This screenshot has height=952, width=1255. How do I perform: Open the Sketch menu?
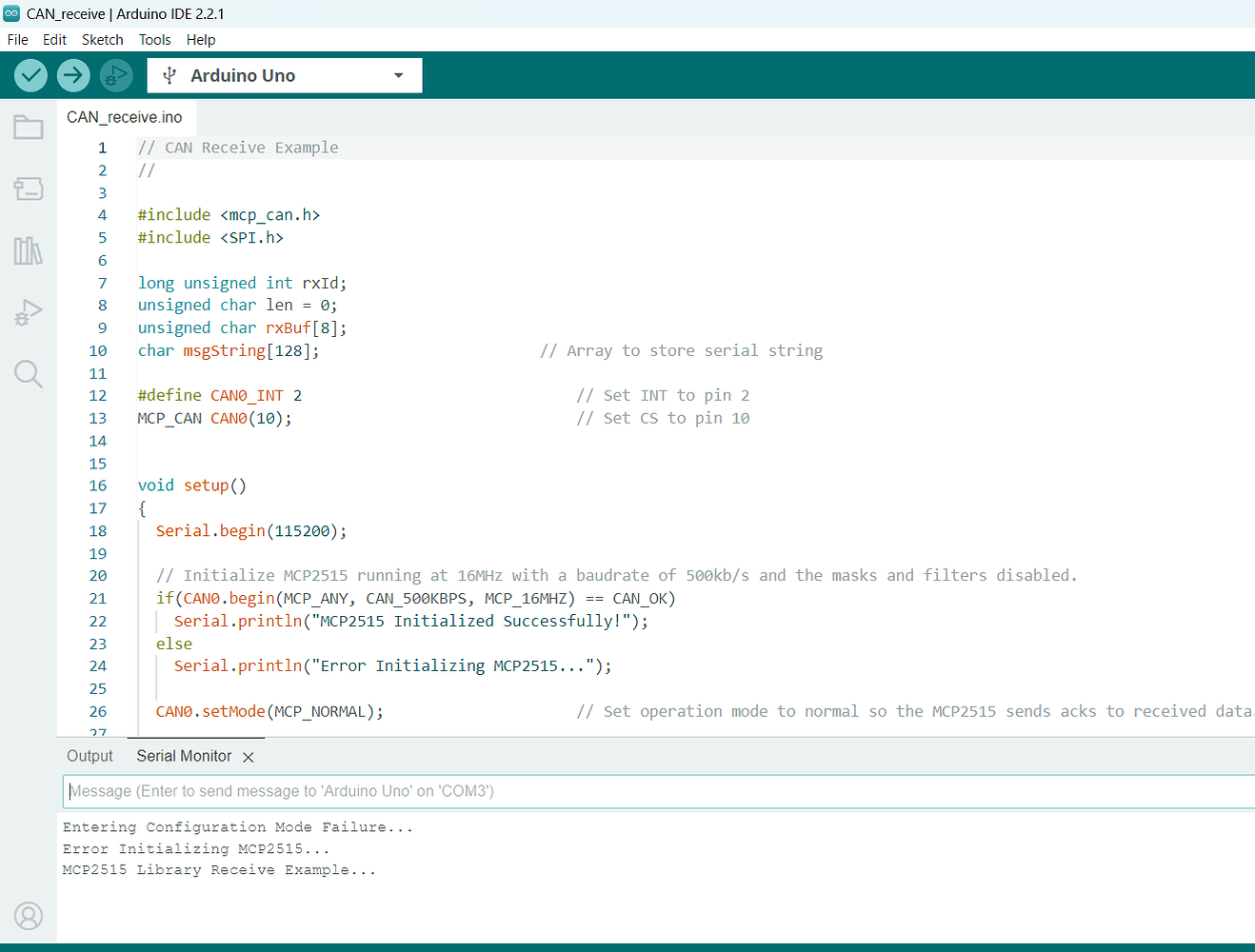point(102,40)
